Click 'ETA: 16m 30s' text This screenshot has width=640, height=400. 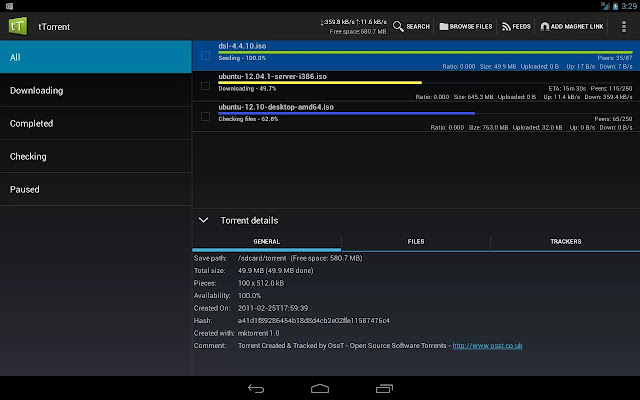point(567,89)
